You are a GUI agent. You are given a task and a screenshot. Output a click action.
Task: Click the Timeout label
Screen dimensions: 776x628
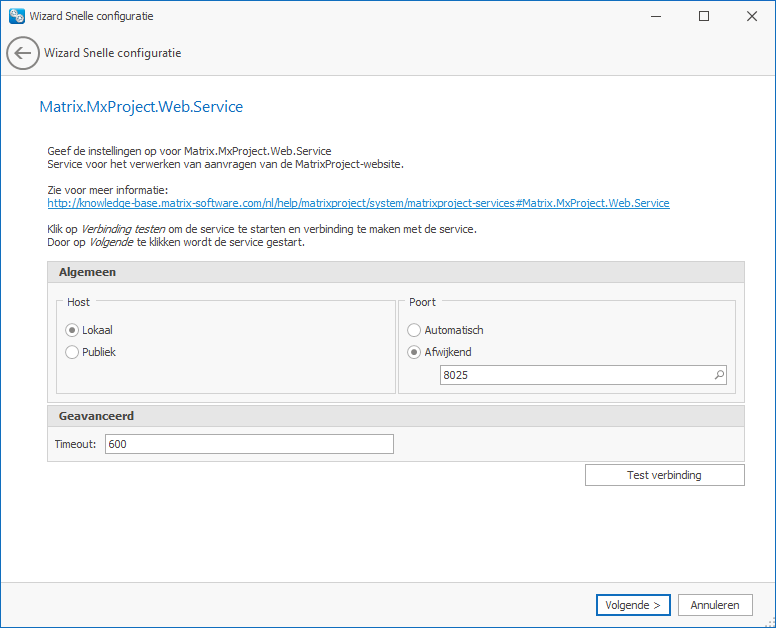pyautogui.click(x=75, y=444)
